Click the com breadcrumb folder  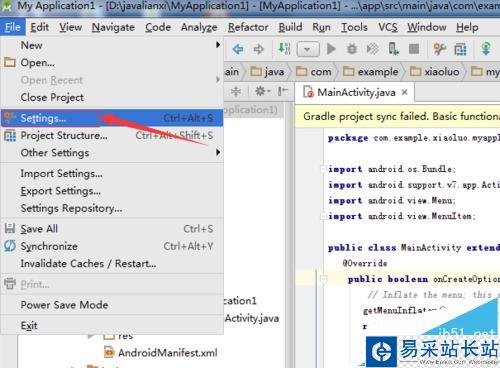tap(314, 72)
